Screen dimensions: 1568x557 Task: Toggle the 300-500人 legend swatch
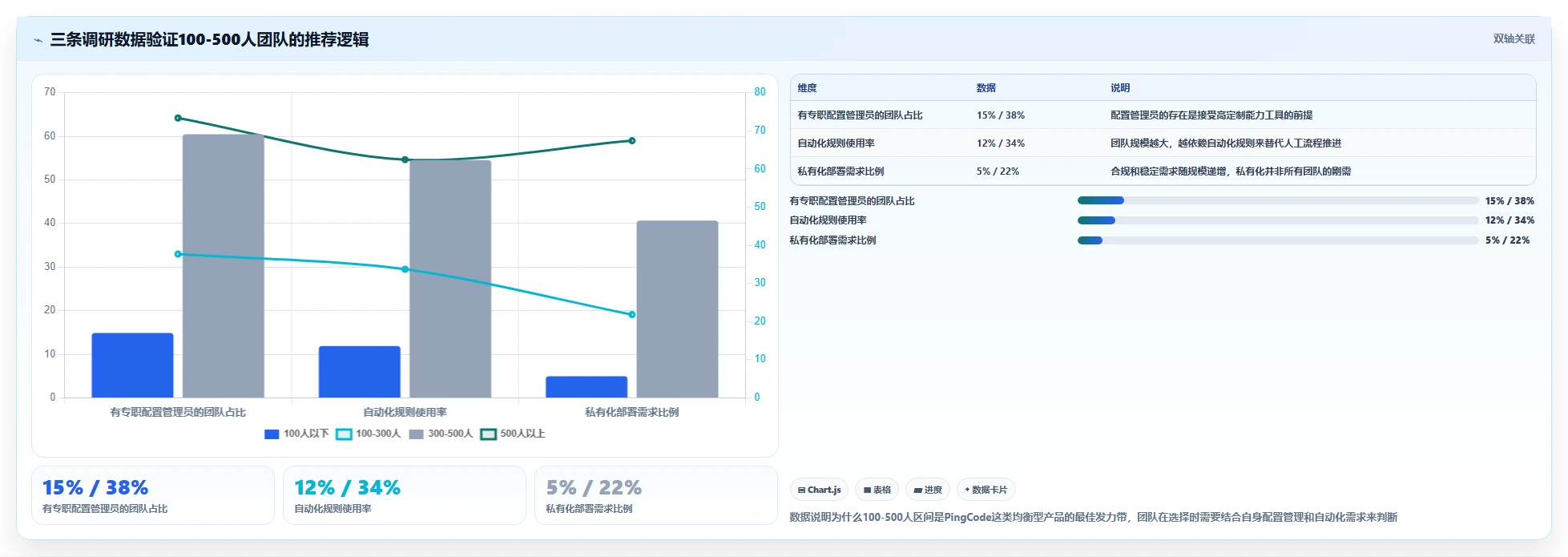click(x=416, y=434)
